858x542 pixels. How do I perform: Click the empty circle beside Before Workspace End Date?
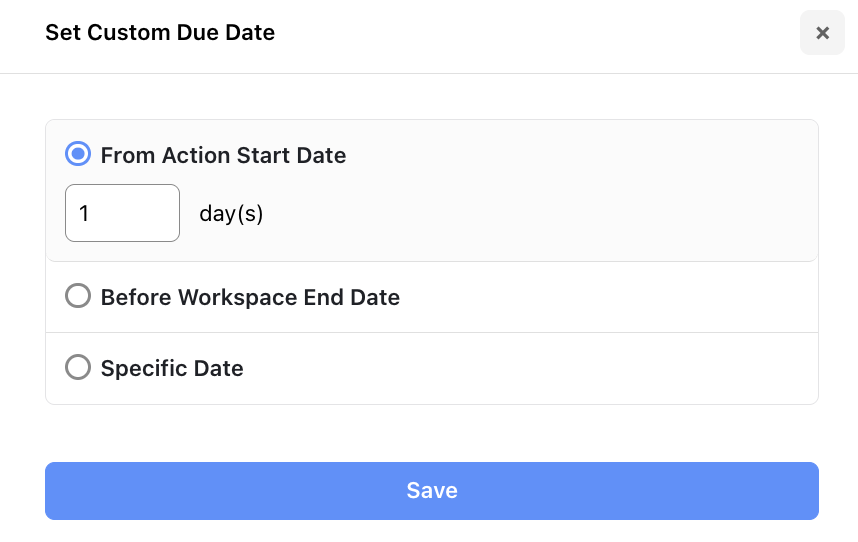click(x=78, y=297)
